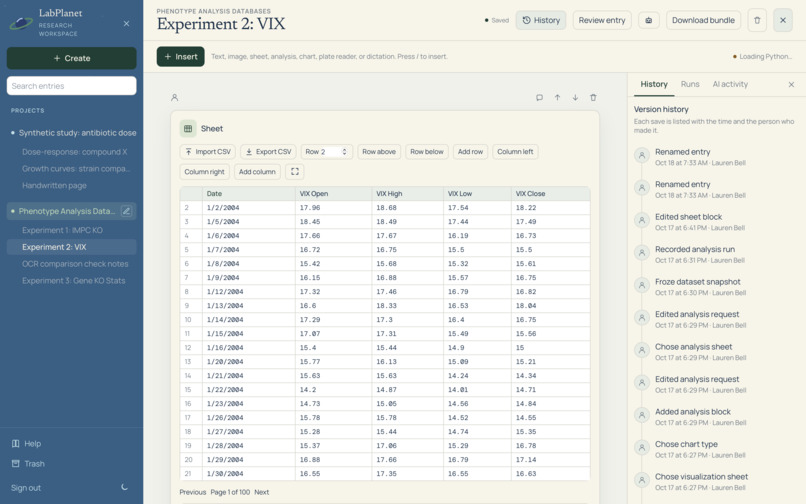
Task: Select the VIX Close column header
Action: coord(551,194)
